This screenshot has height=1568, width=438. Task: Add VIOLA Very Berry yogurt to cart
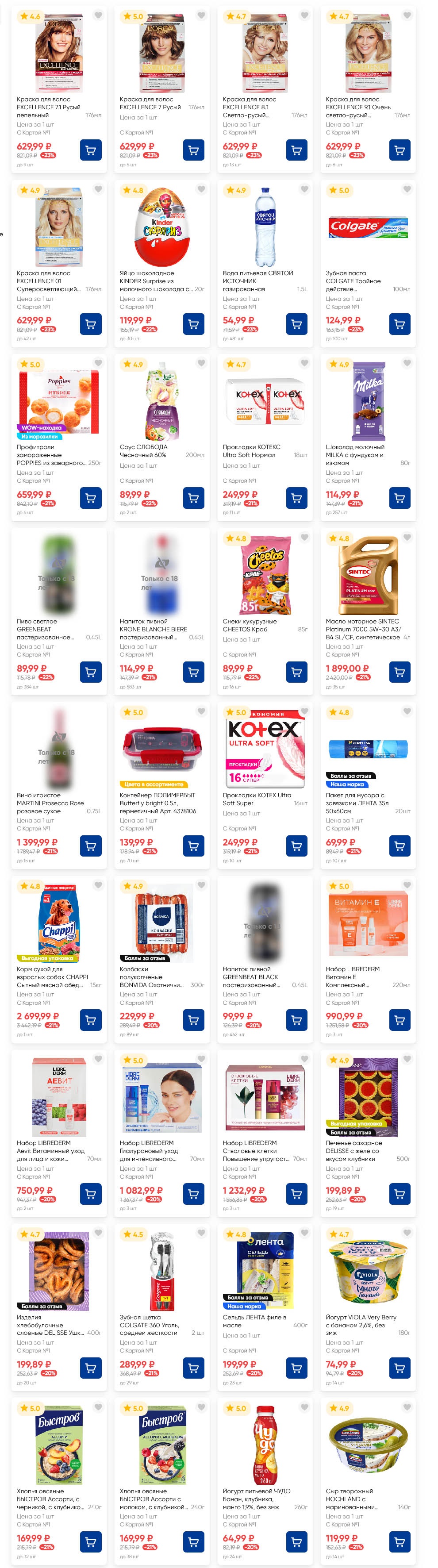400,1368
